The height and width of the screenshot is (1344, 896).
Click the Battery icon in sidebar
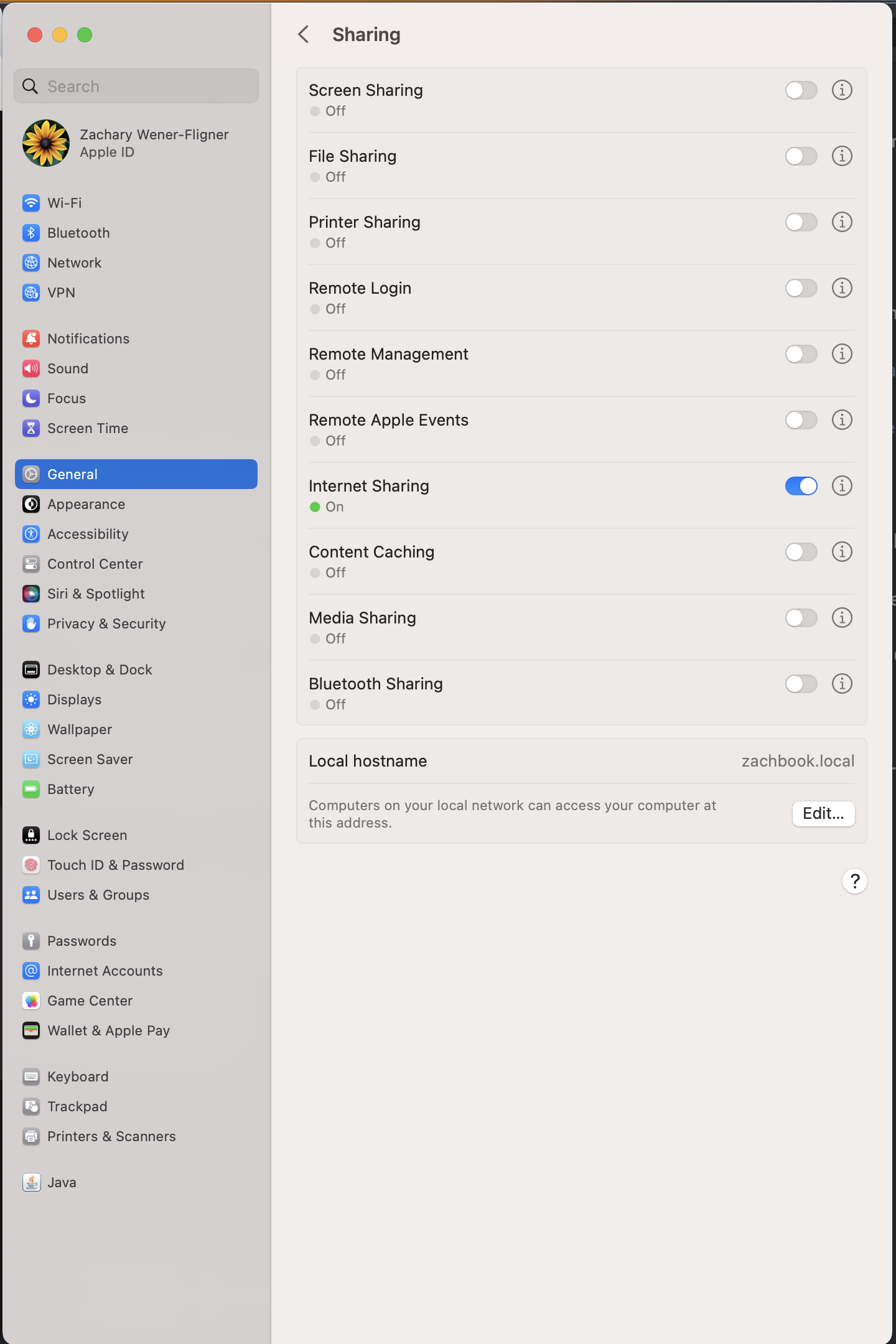[x=31, y=789]
